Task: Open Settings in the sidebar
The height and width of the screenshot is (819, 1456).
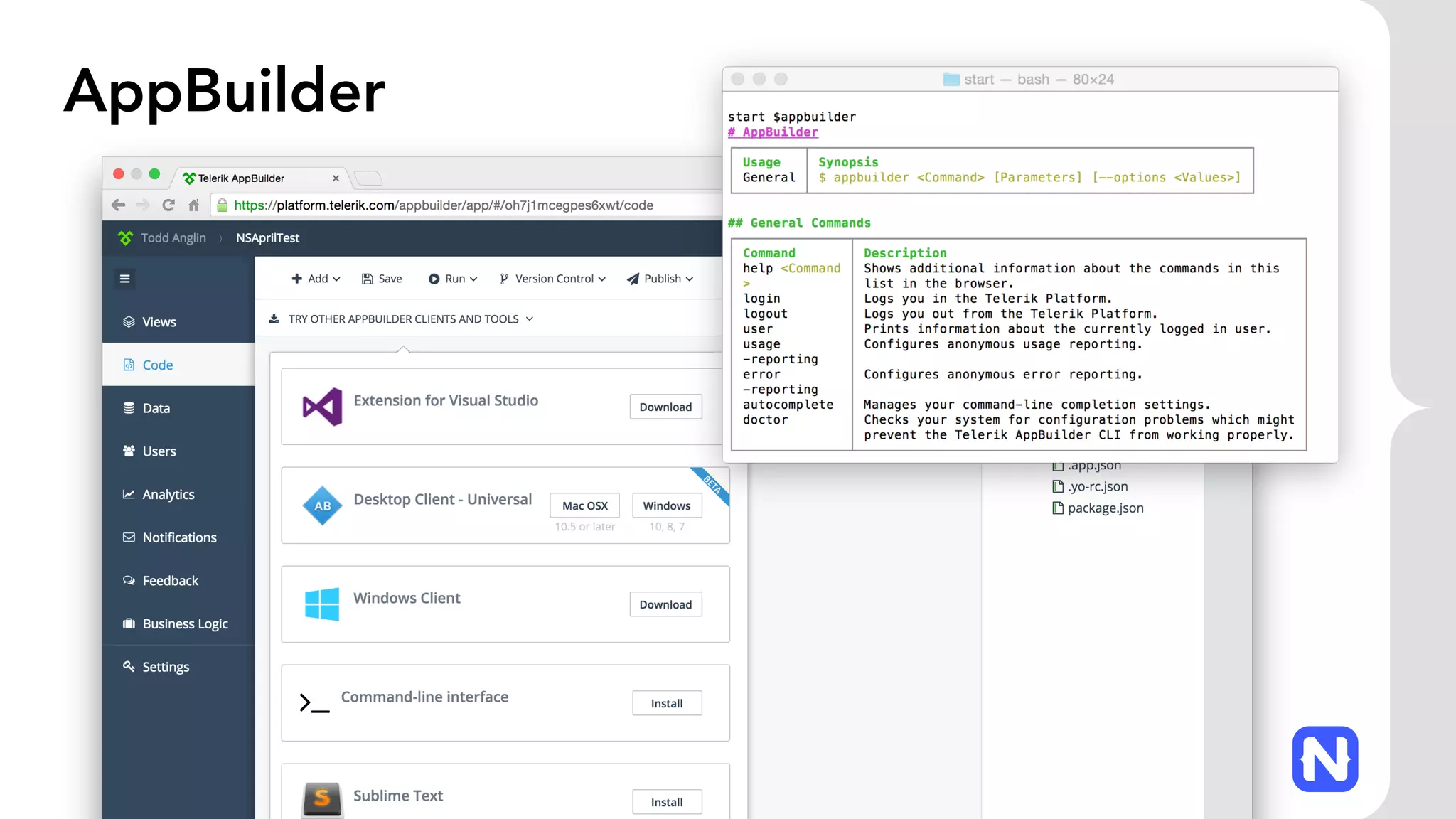Action: (178, 667)
